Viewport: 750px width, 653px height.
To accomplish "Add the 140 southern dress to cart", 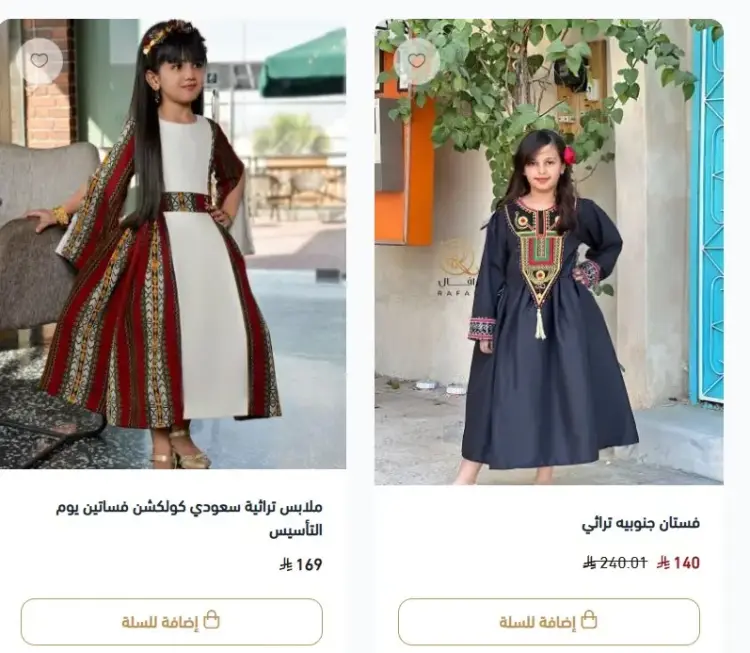I will (549, 621).
